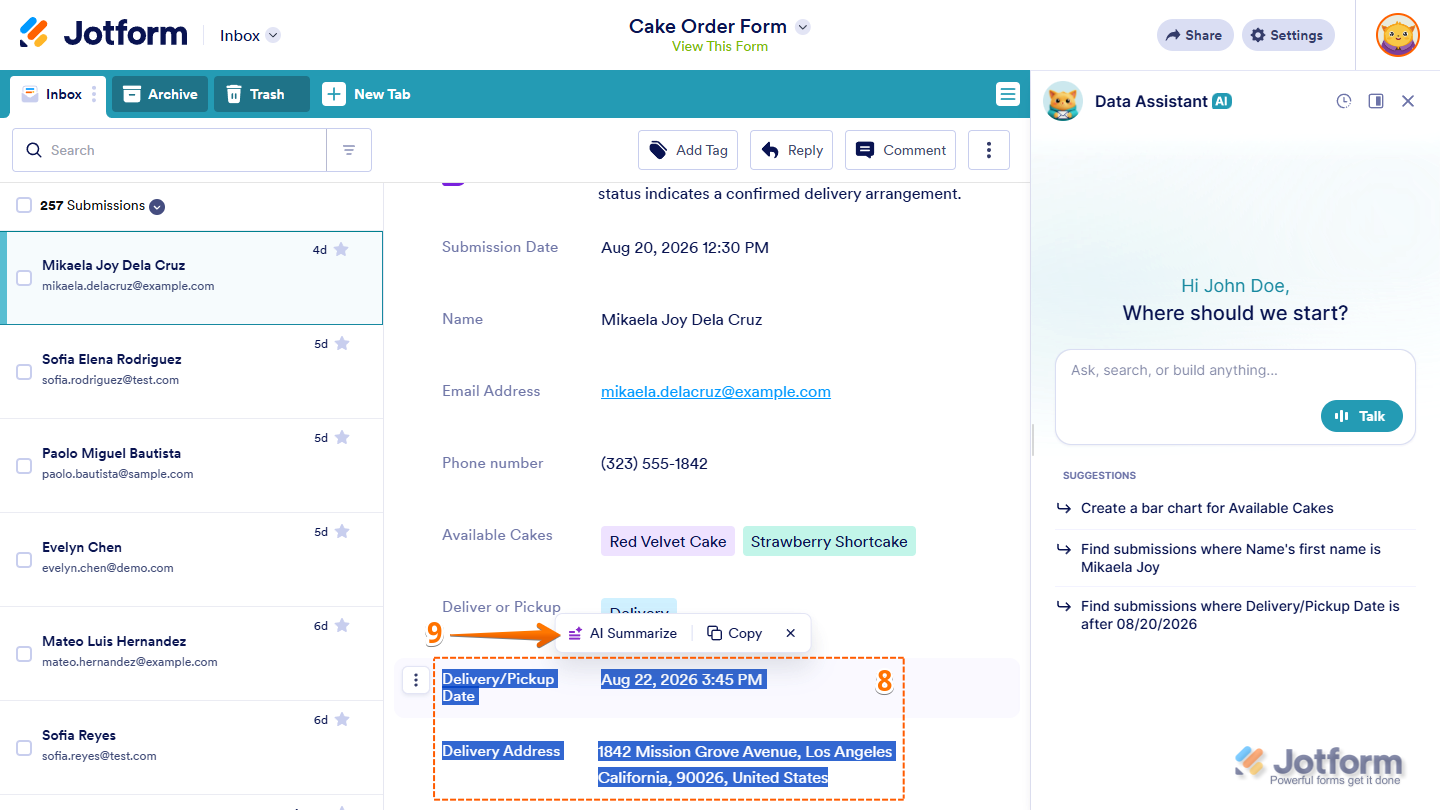1440x810 pixels.
Task: Add a Comment
Action: (x=900, y=150)
